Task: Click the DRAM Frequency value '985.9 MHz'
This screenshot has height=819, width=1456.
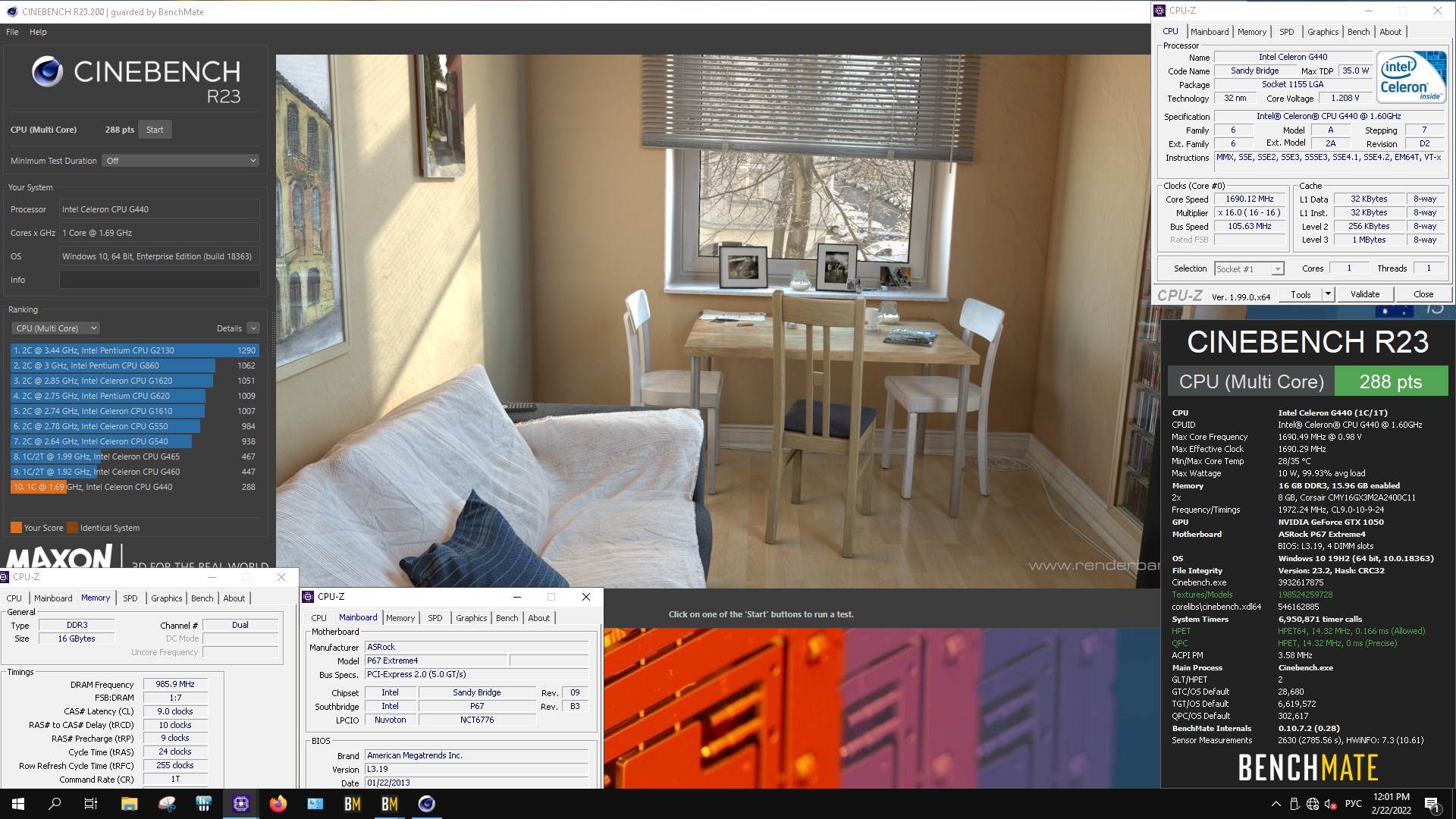Action: tap(175, 684)
